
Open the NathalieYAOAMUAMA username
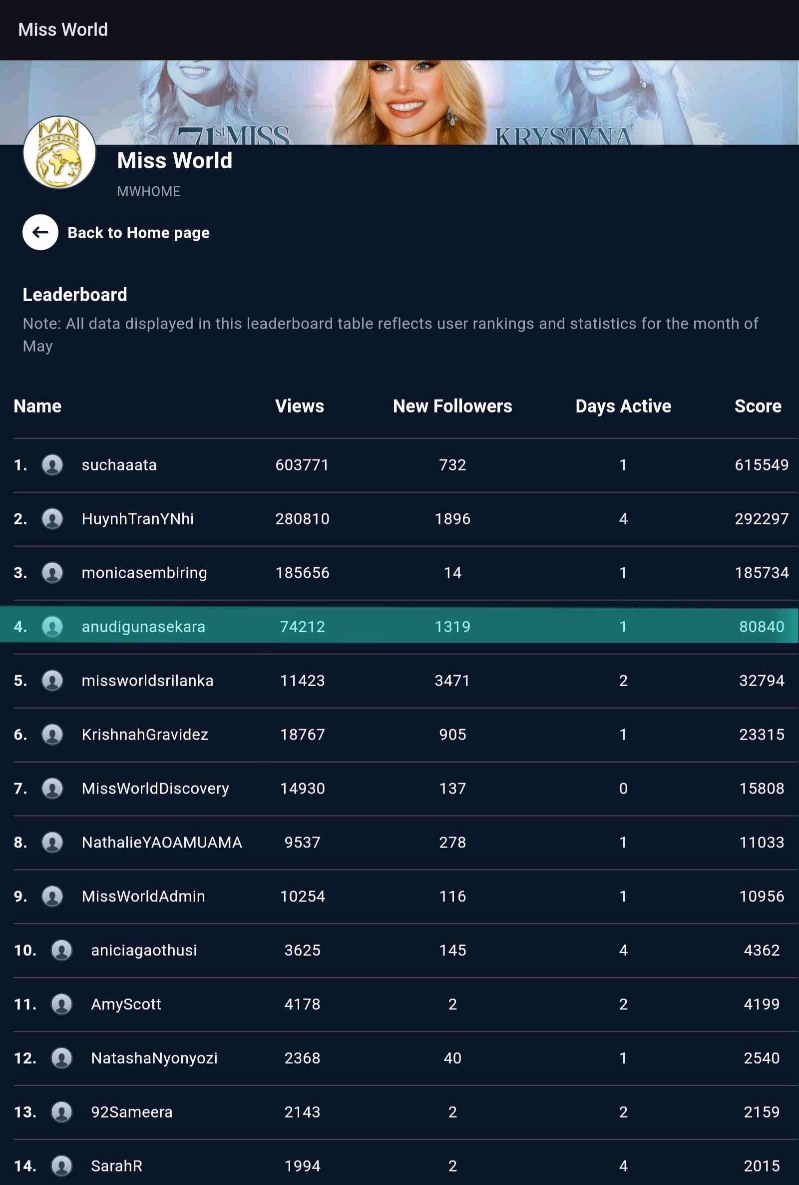coord(162,842)
